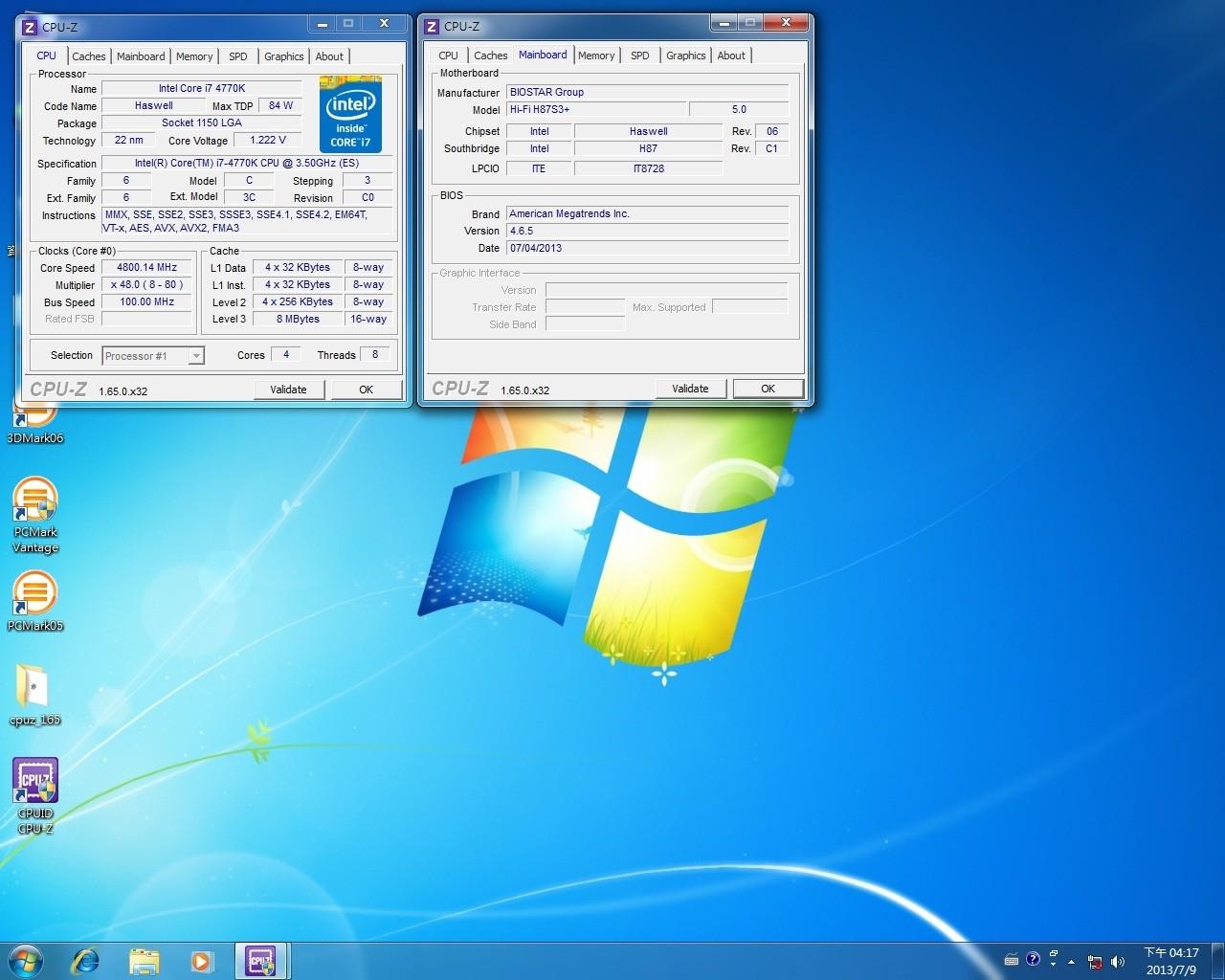Expand the Processor #1 selection dropdown
Screen dimensions: 1225x980
pos(196,356)
